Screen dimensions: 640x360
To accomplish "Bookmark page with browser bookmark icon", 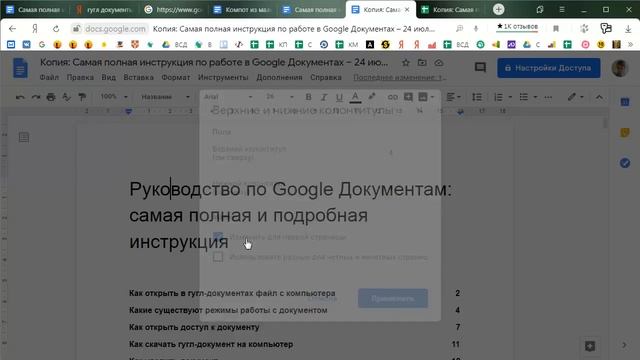I will [x=556, y=29].
